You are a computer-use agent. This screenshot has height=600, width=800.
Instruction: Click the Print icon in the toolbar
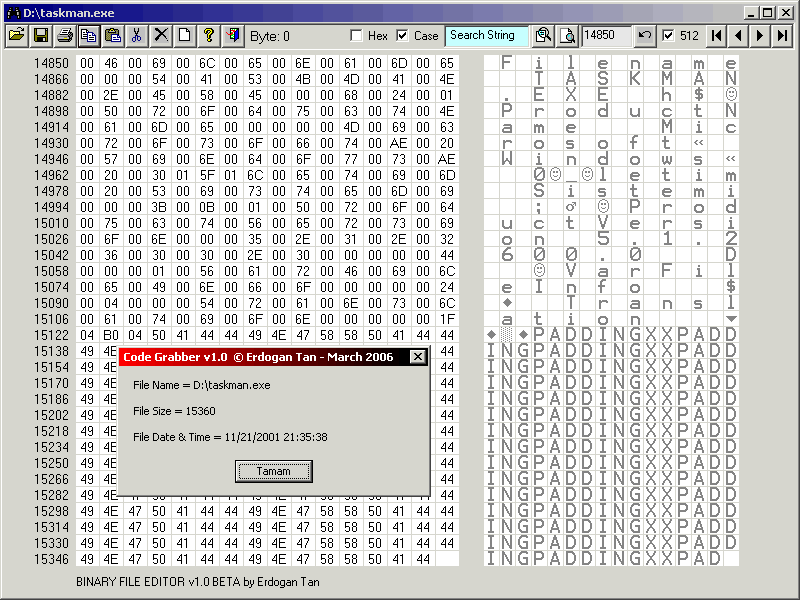[x=65, y=35]
